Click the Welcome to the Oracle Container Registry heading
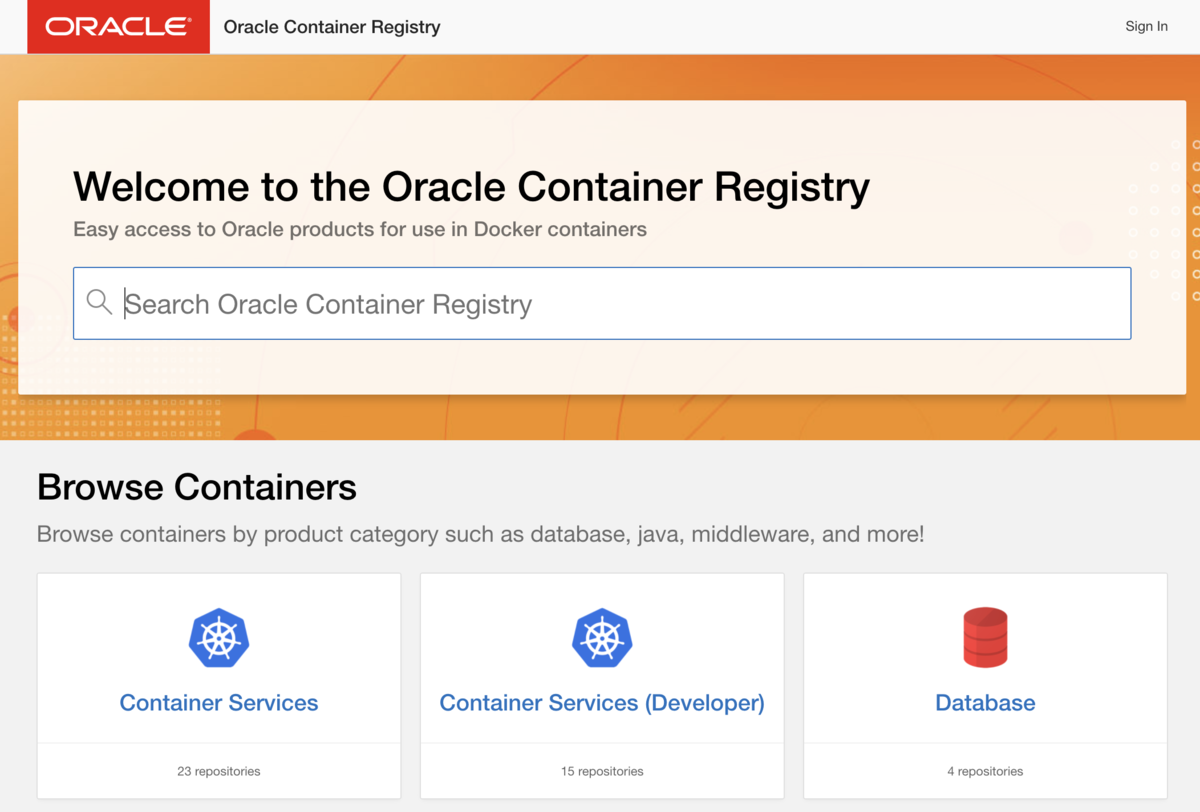Viewport: 1200px width, 812px height. pos(471,187)
